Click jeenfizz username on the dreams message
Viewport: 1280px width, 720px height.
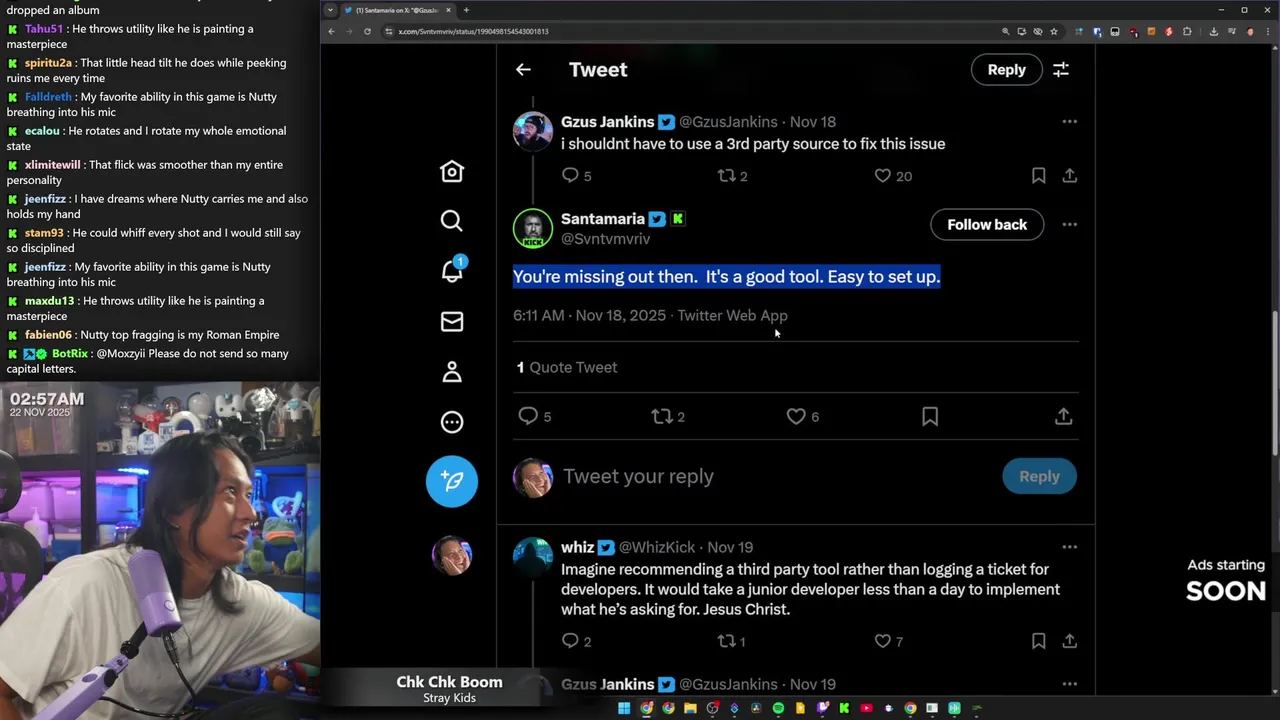[x=45, y=199]
